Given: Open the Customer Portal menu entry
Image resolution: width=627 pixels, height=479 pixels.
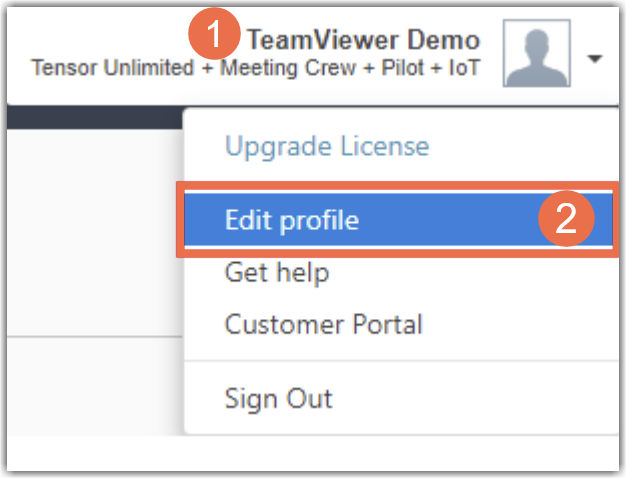Looking at the screenshot, I should 324,324.
